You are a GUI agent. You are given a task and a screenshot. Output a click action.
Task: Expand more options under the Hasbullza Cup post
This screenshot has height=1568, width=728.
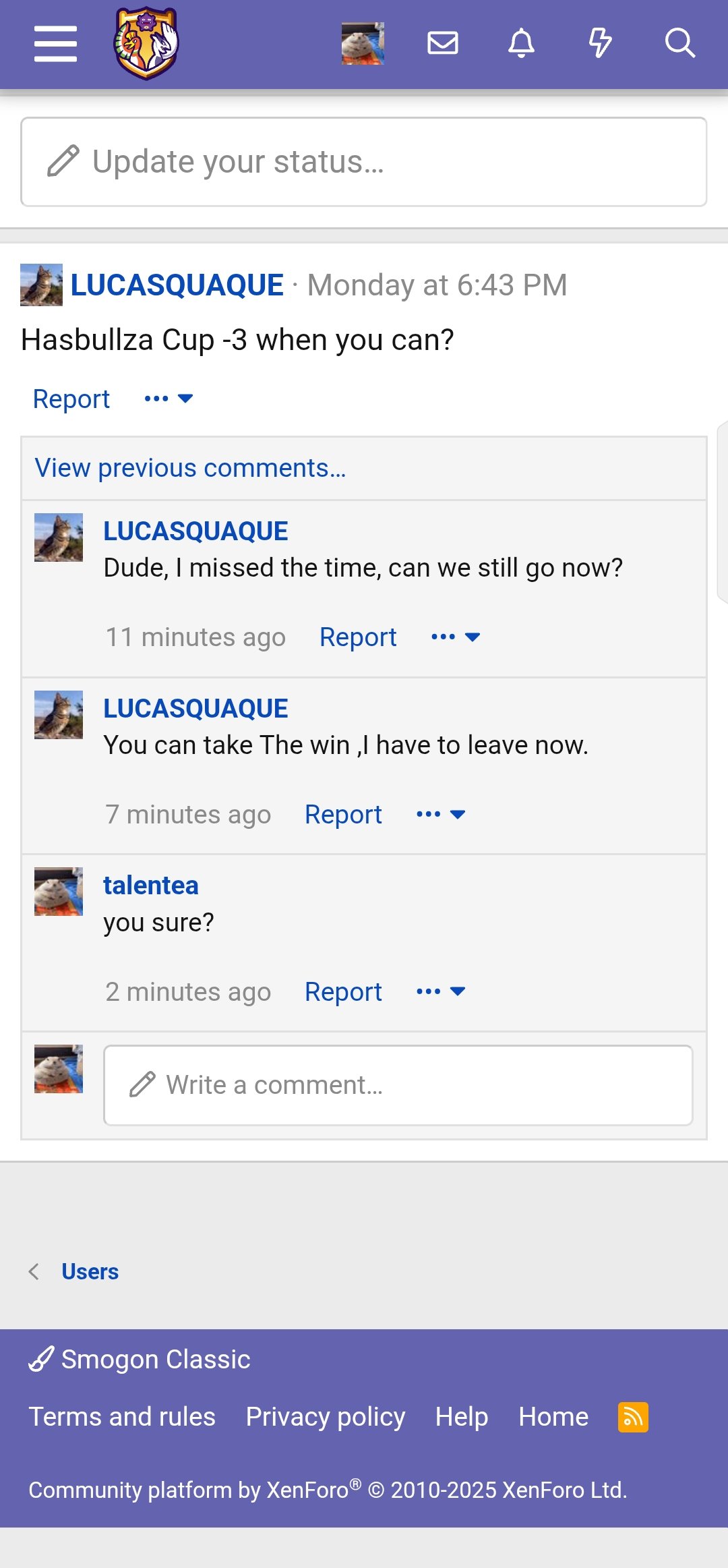click(x=169, y=399)
